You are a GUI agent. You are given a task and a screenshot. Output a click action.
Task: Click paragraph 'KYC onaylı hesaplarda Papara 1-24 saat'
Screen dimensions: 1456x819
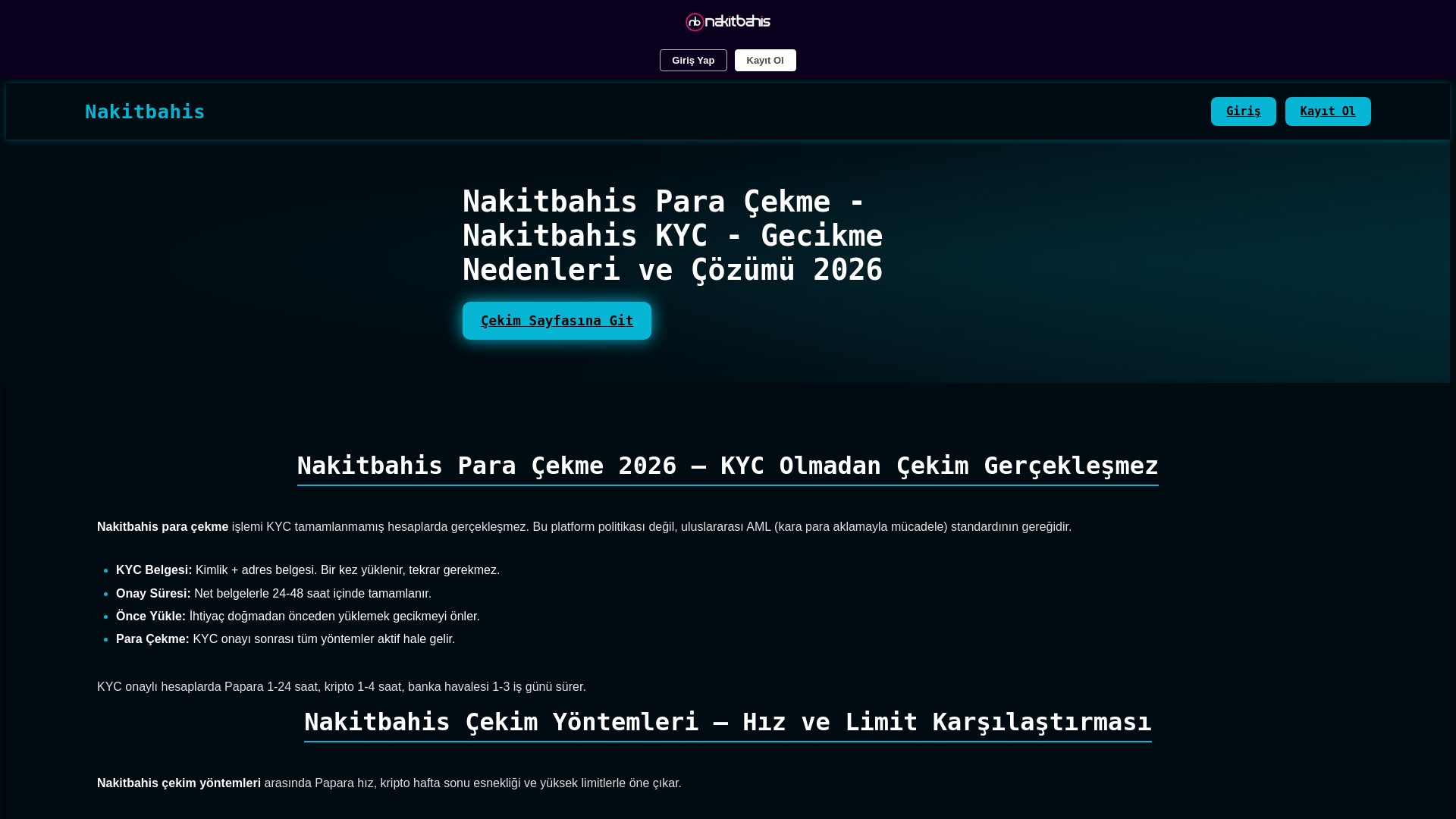click(341, 686)
